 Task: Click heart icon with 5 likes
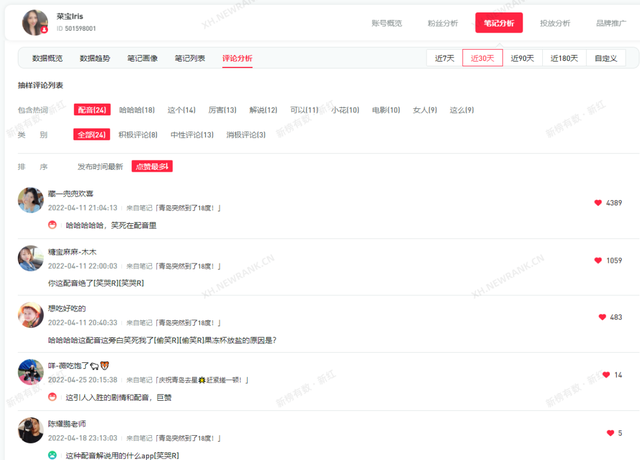[x=610, y=433]
